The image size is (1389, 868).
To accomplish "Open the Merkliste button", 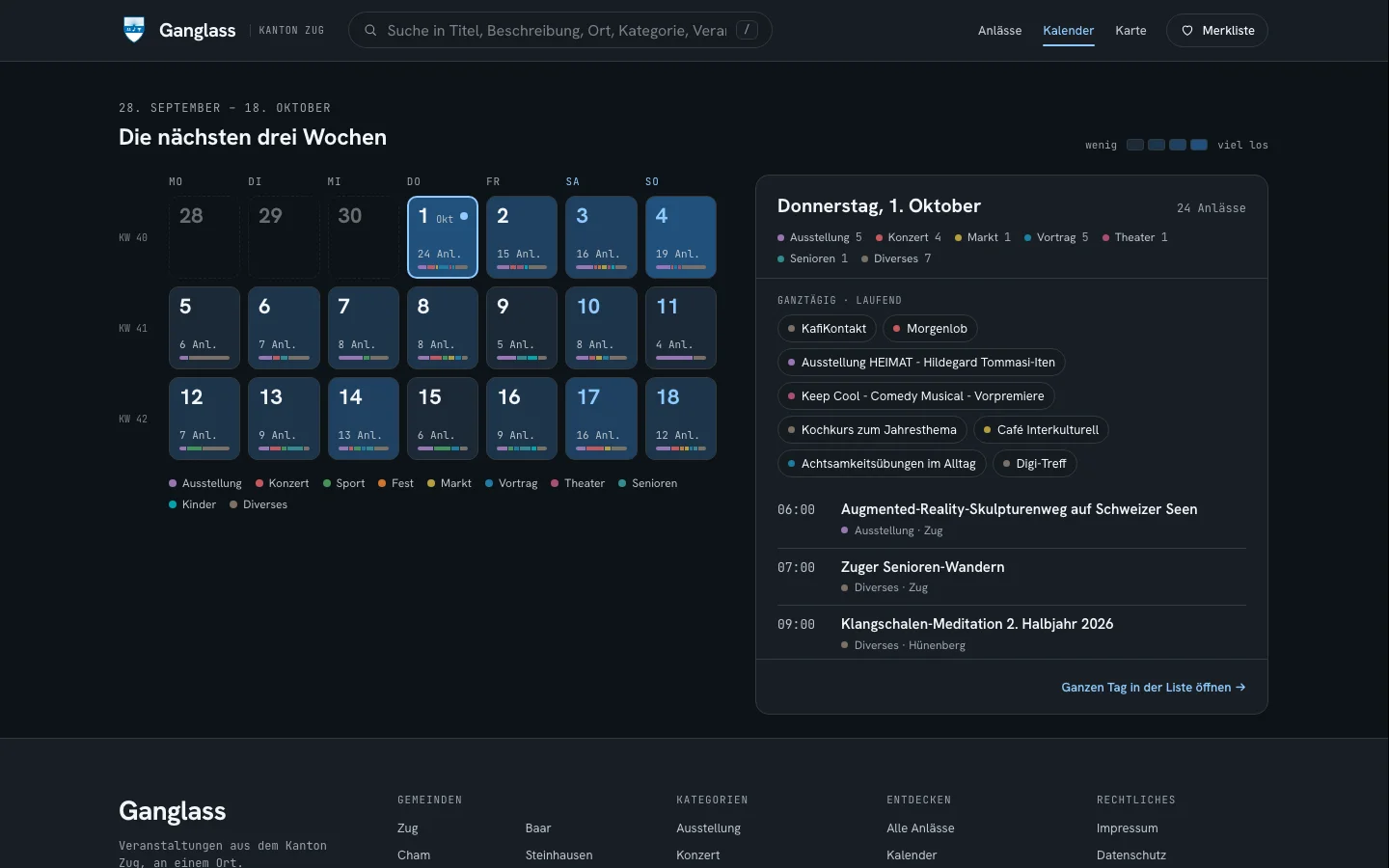I will tap(1217, 31).
